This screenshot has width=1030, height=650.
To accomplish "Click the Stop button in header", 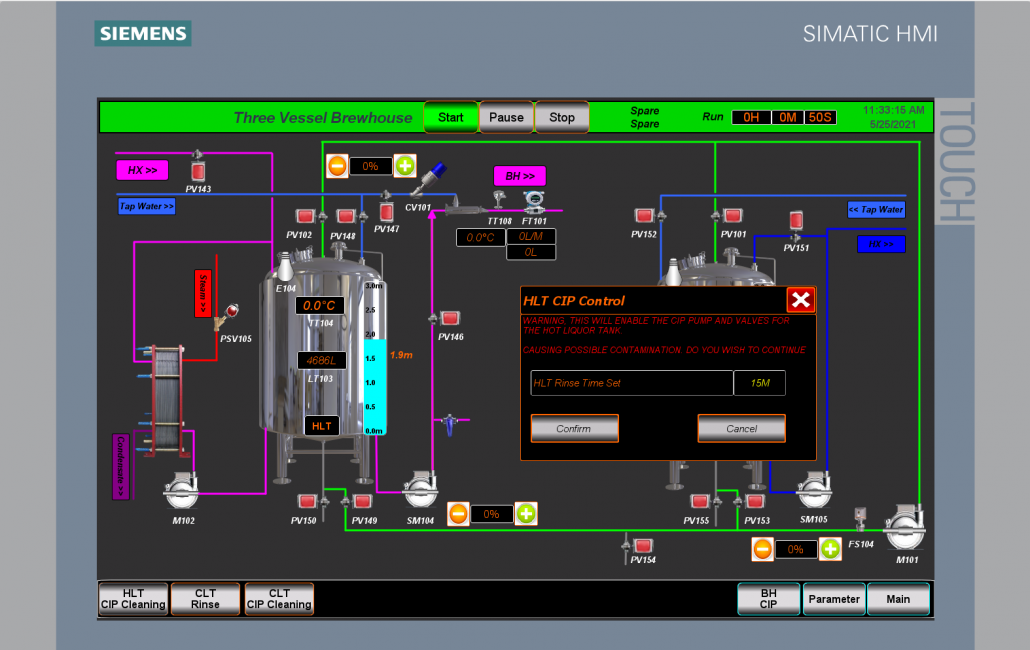I will click(562, 118).
